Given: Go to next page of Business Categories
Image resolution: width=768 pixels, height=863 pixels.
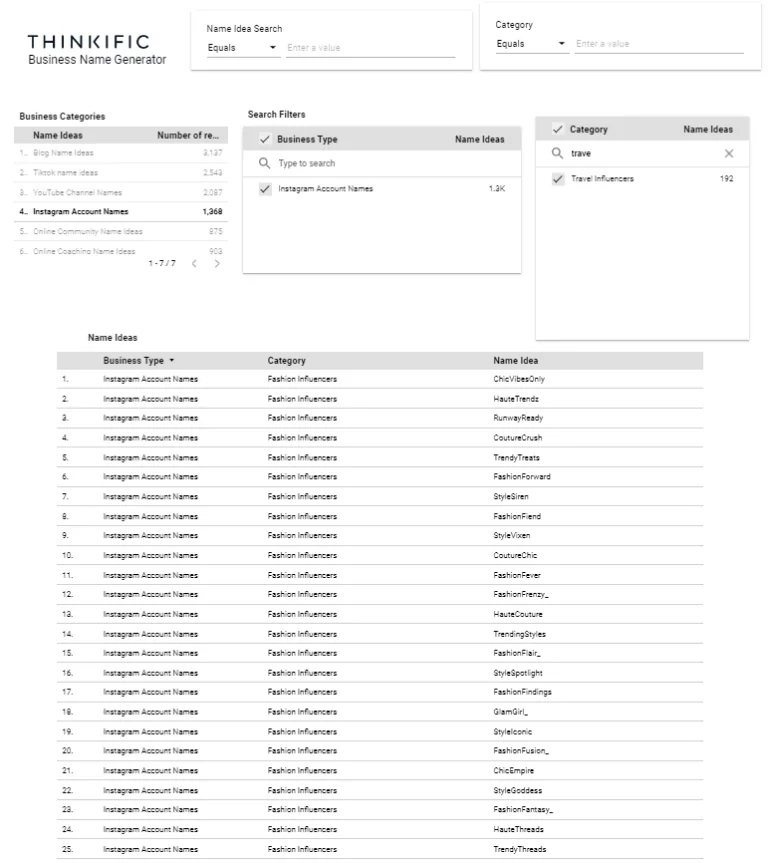Looking at the screenshot, I should click(x=217, y=264).
